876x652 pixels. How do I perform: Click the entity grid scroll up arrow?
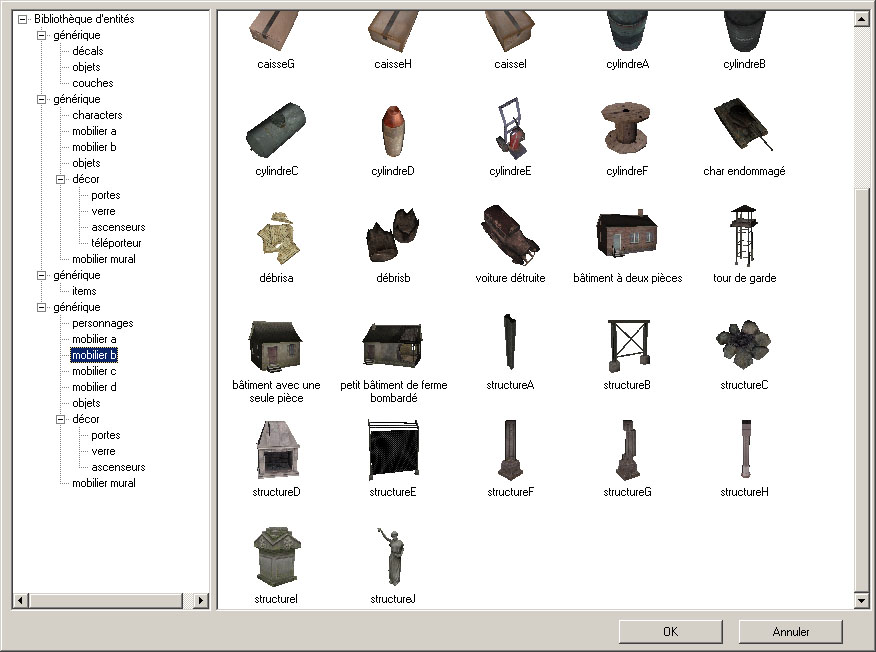point(861,20)
